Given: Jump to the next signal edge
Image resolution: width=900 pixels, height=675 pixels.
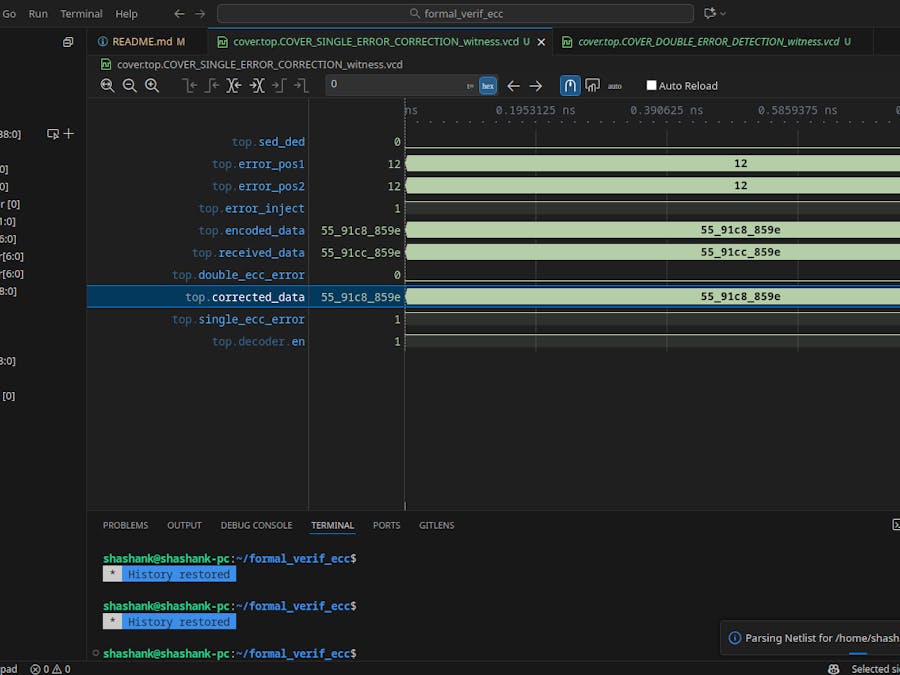Looking at the screenshot, I should click(x=256, y=86).
